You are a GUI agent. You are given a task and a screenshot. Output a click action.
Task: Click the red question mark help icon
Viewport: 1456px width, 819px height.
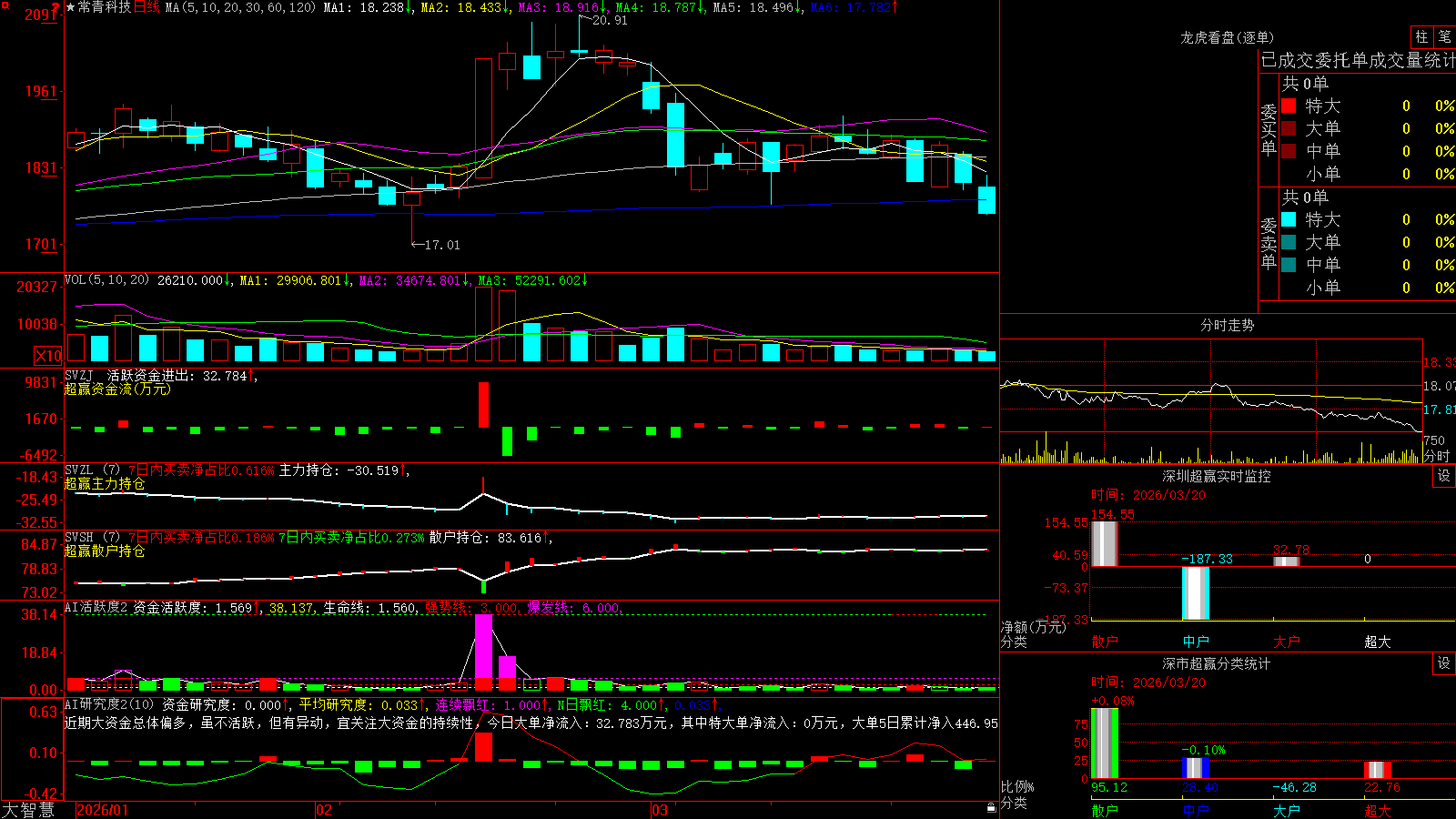point(56,7)
